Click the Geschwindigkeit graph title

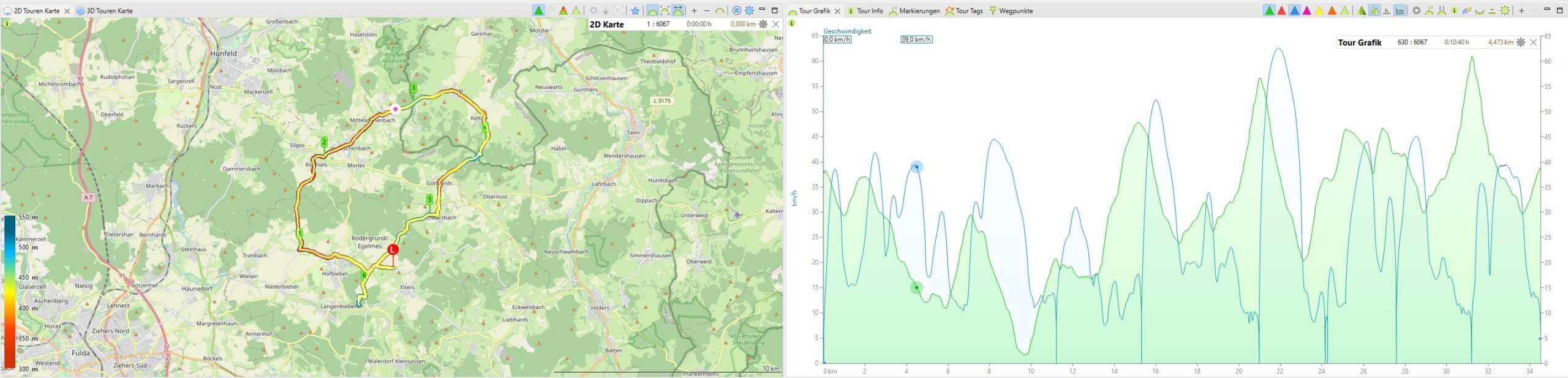pyautogui.click(x=847, y=31)
